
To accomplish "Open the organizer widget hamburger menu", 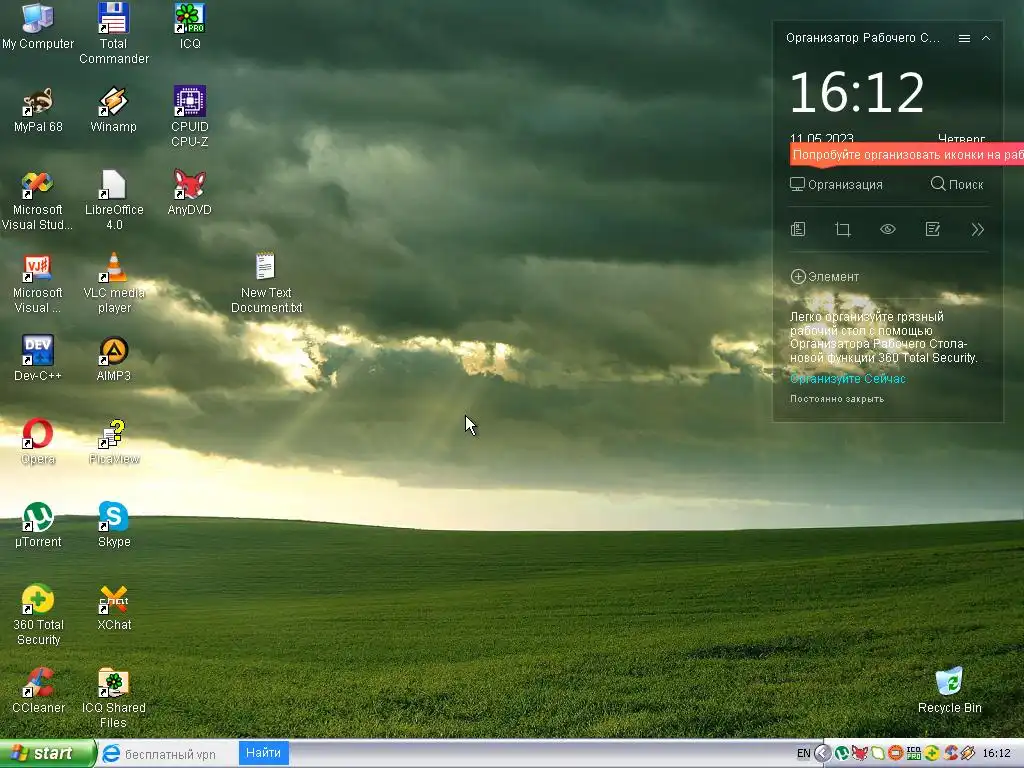I will click(964, 39).
